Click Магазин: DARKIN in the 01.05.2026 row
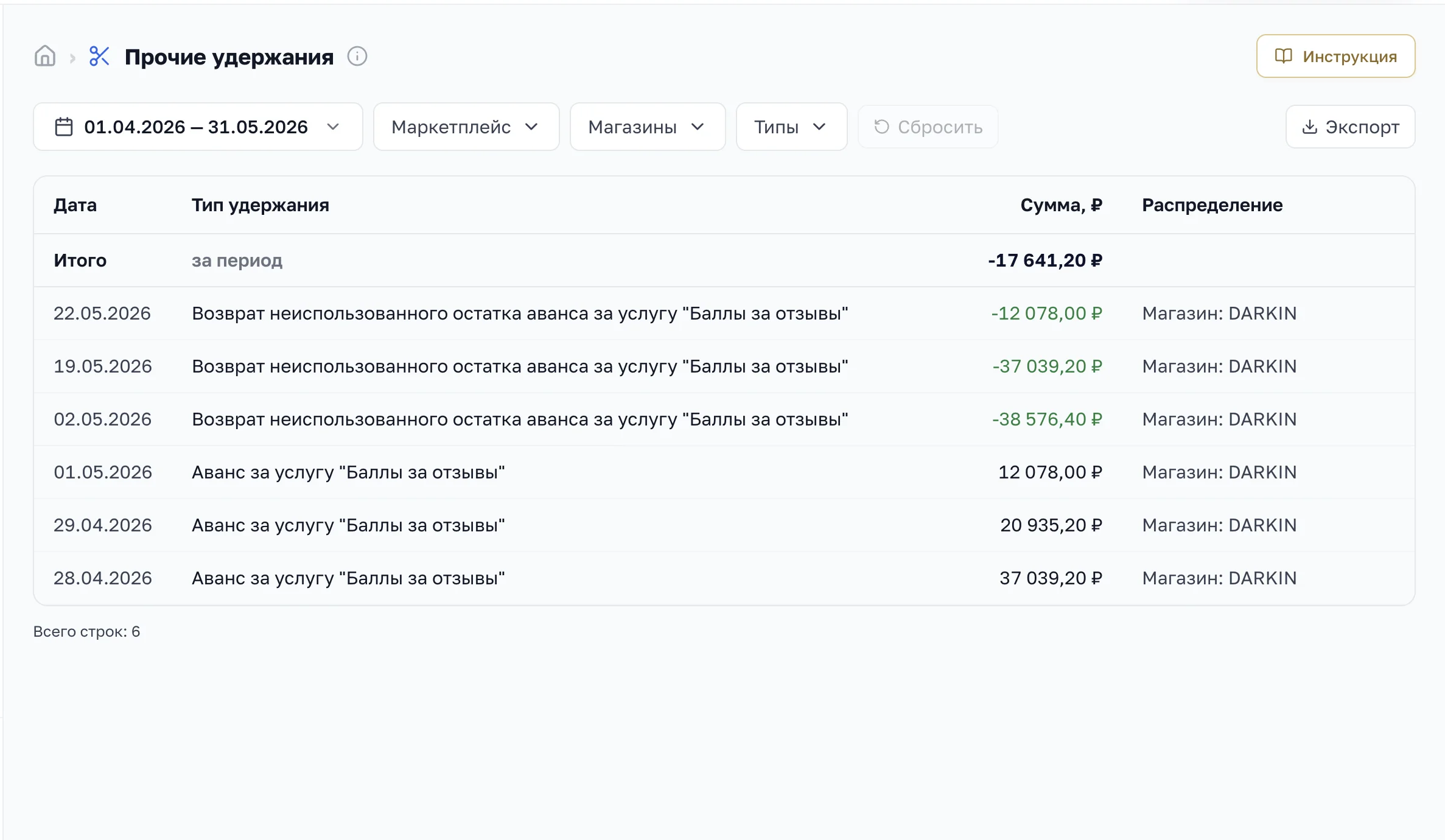 (x=1219, y=472)
